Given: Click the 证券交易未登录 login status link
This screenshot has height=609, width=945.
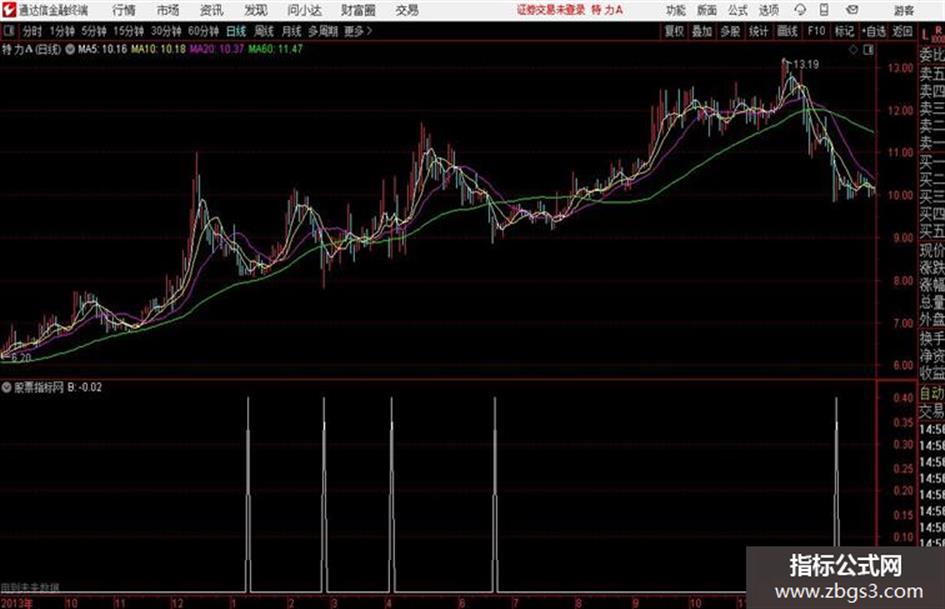Looking at the screenshot, I should pyautogui.click(x=551, y=10).
